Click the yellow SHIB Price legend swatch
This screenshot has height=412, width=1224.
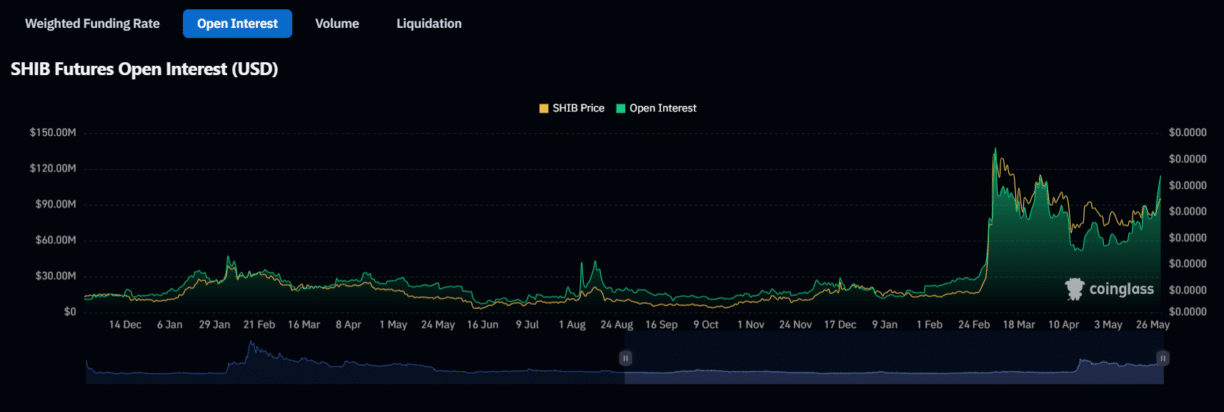click(544, 108)
